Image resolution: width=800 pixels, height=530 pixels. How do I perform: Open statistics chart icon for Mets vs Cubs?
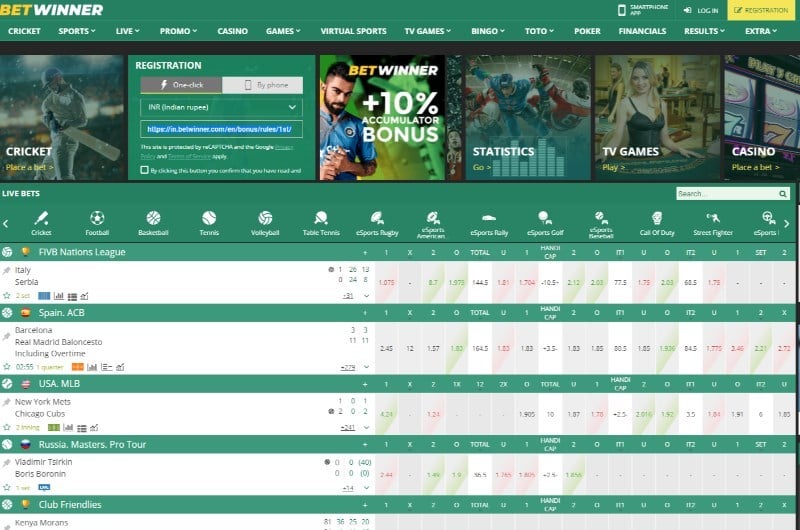pyautogui.click(x=68, y=427)
